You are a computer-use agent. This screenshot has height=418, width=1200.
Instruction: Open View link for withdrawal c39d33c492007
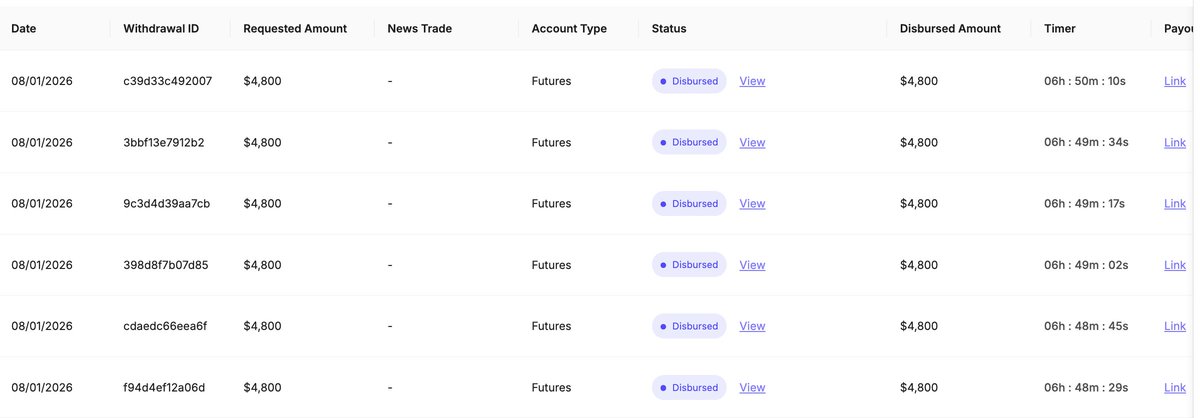(752, 81)
